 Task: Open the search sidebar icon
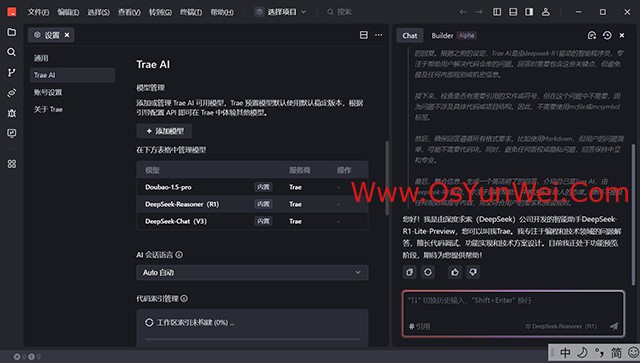(11, 52)
